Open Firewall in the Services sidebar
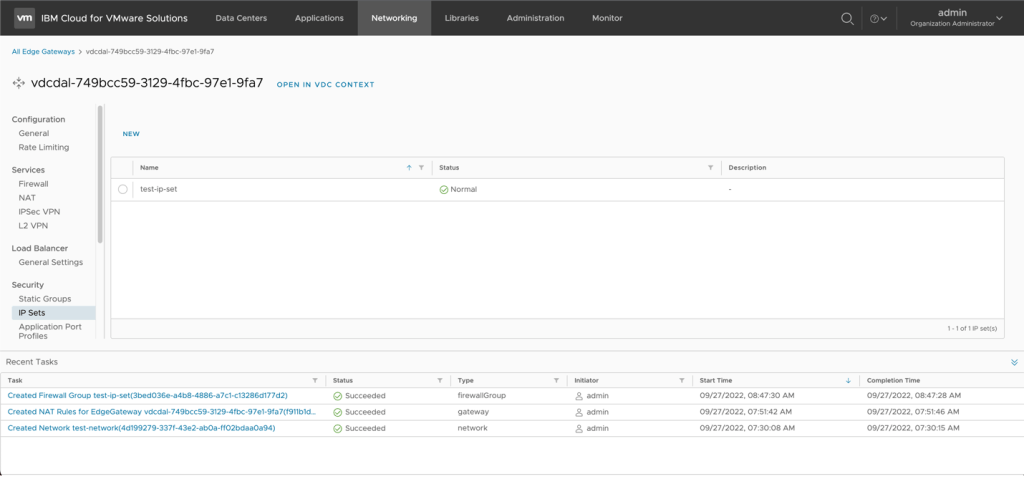Screen dimensions: 1024x479 point(33,184)
